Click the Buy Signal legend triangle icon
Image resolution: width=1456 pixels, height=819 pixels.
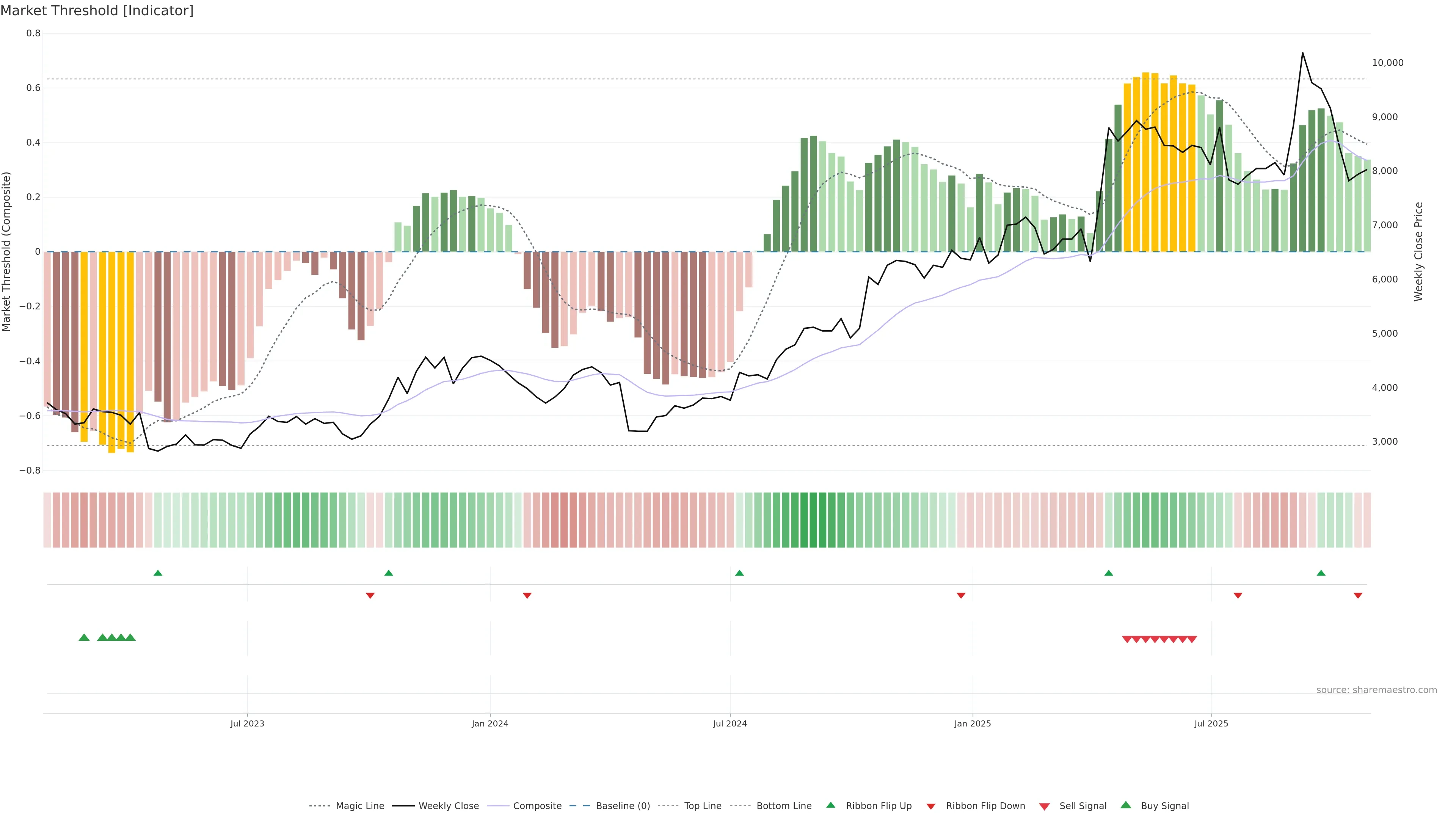coord(1125,805)
